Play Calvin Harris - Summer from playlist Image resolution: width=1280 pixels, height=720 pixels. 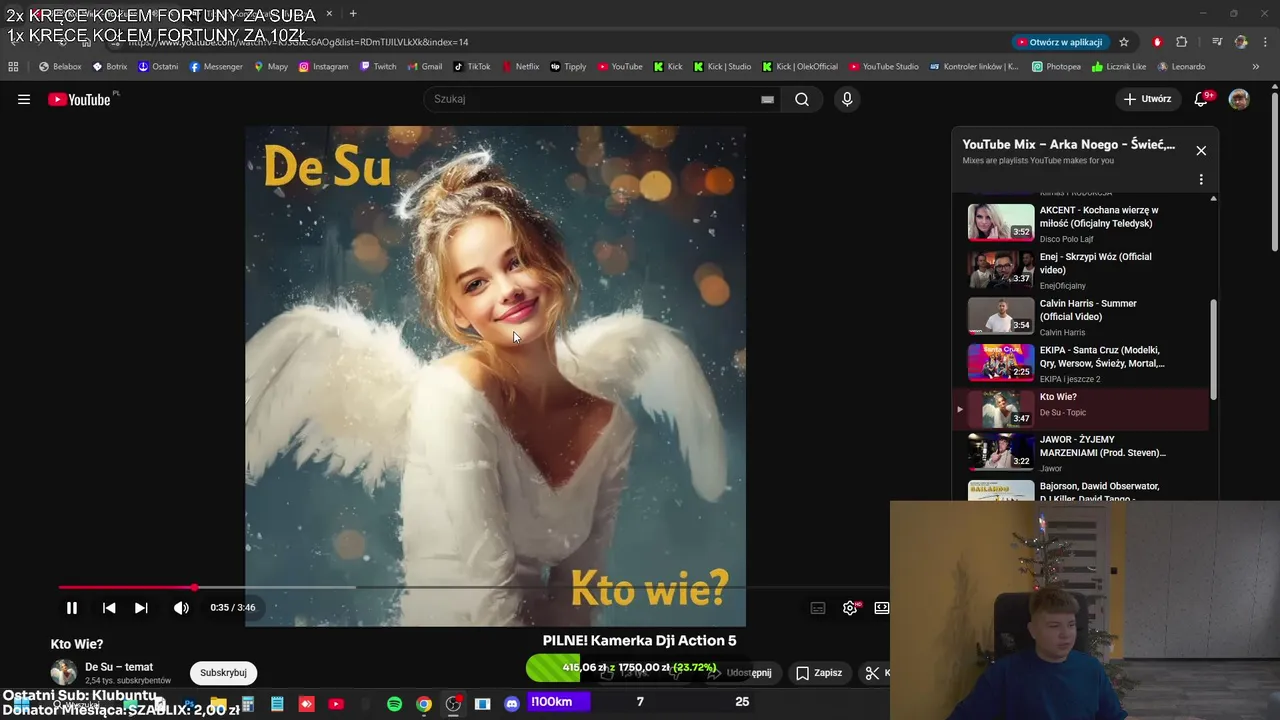1082,316
